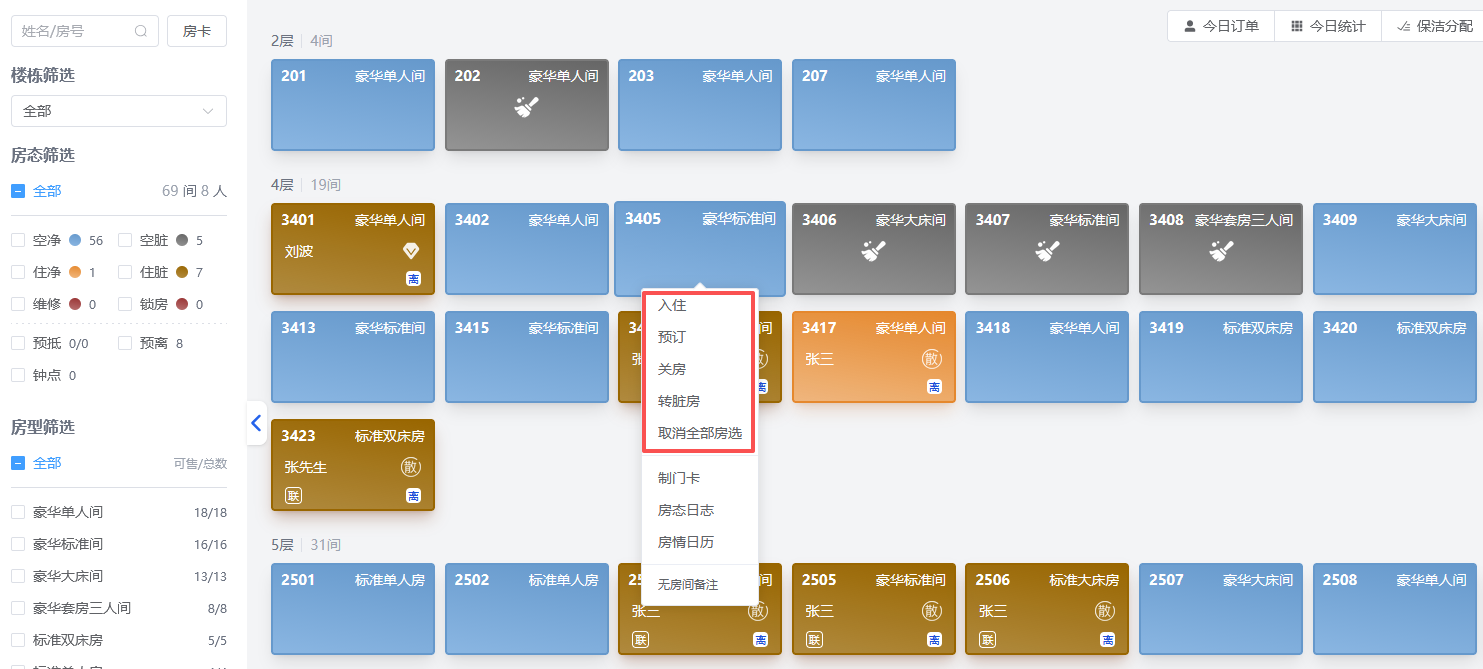The image size is (1483, 669).
Task: Check the 预抵 filter
Action: click(18, 343)
